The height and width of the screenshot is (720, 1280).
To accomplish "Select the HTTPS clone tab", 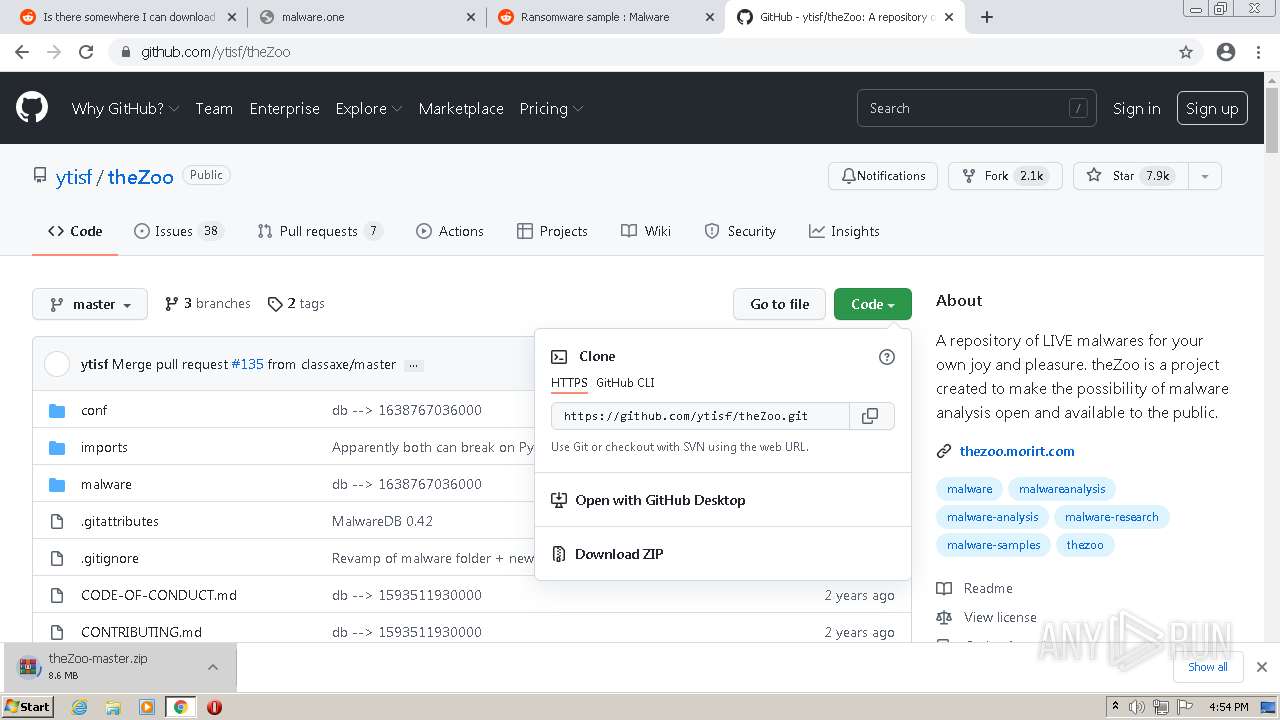I will coord(569,383).
